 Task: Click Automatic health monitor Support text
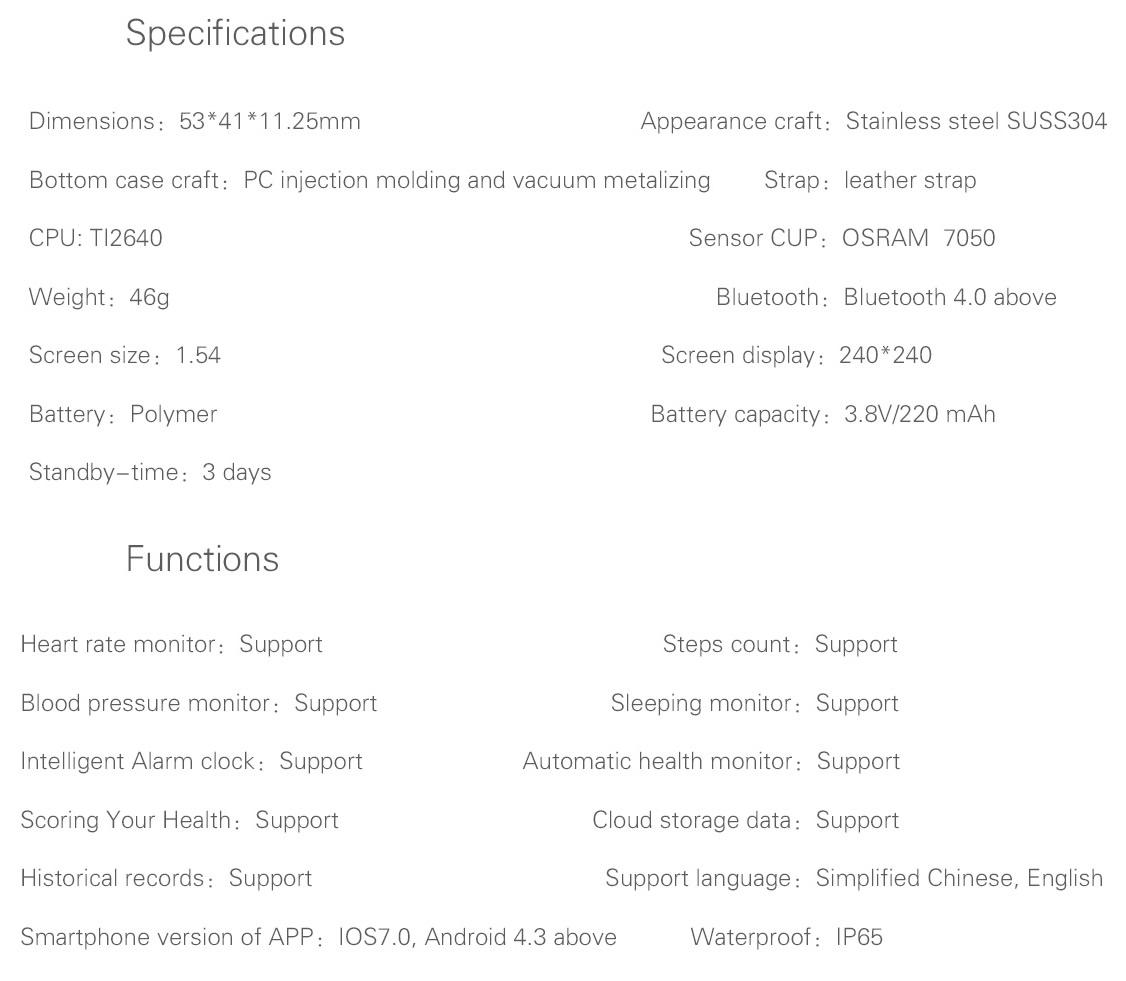[711, 761]
